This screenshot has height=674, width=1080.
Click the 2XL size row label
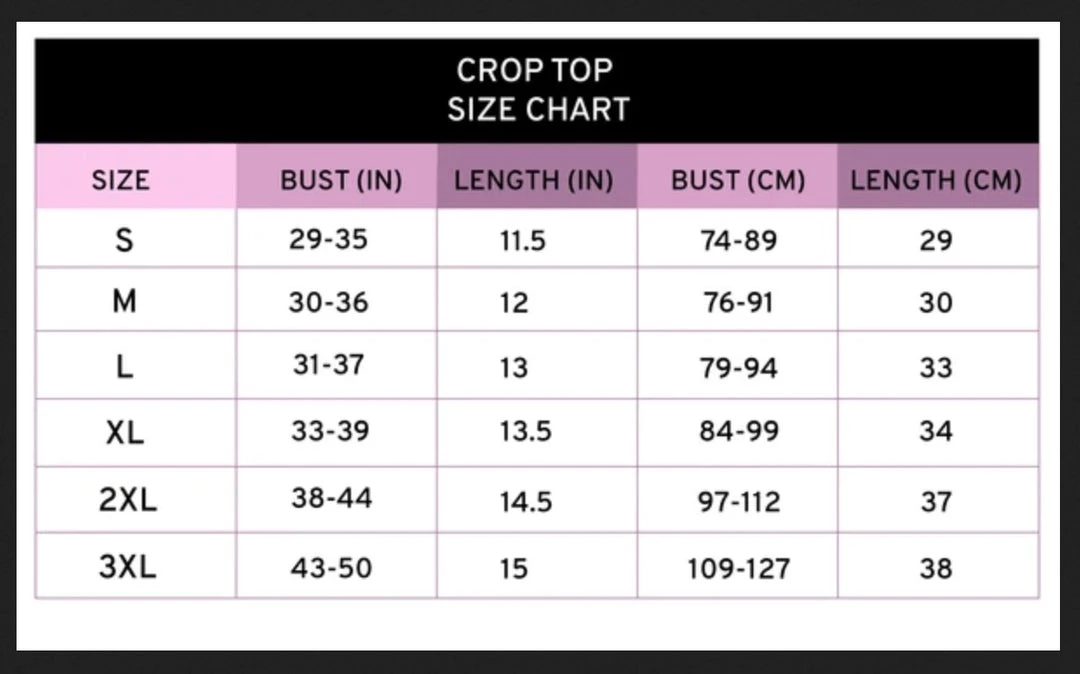(x=128, y=500)
